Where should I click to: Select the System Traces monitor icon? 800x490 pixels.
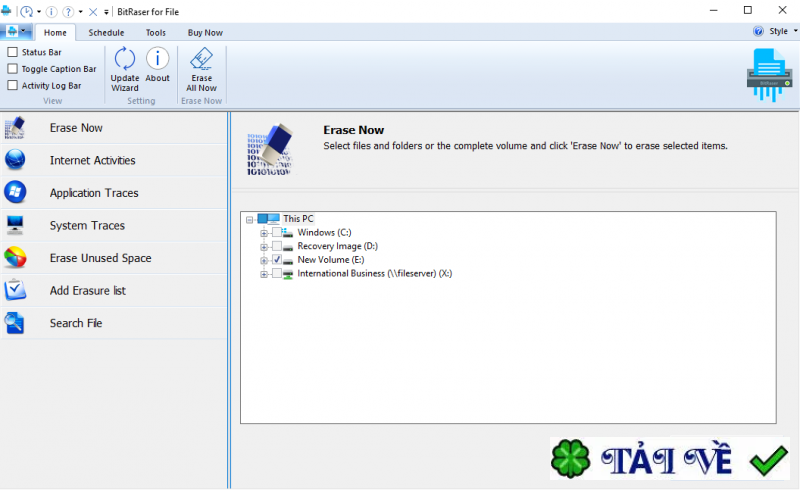(x=15, y=225)
